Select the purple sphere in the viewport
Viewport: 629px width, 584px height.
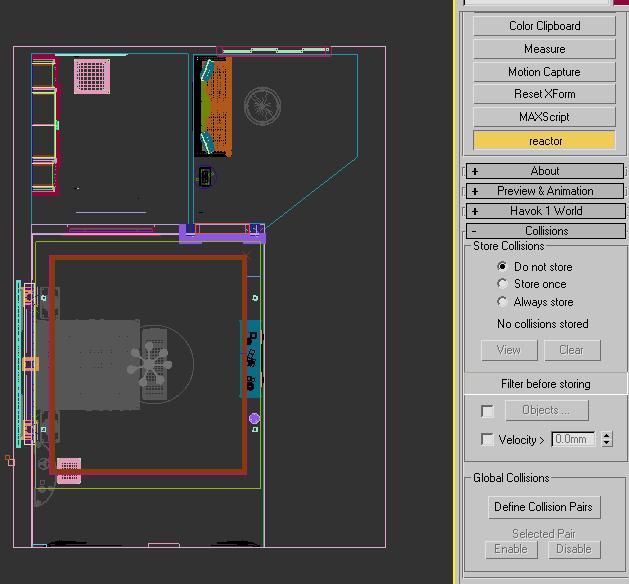(254, 419)
